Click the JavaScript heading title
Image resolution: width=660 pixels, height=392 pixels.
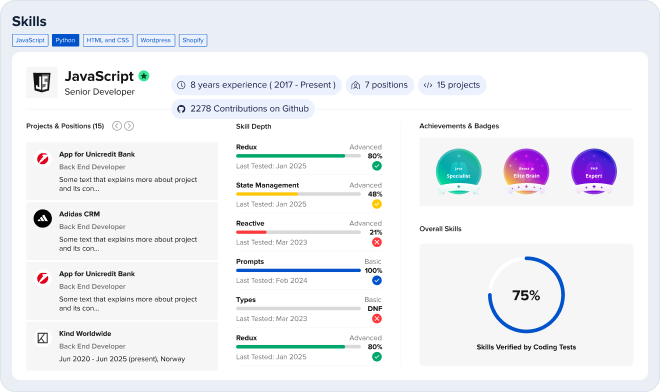[99, 76]
